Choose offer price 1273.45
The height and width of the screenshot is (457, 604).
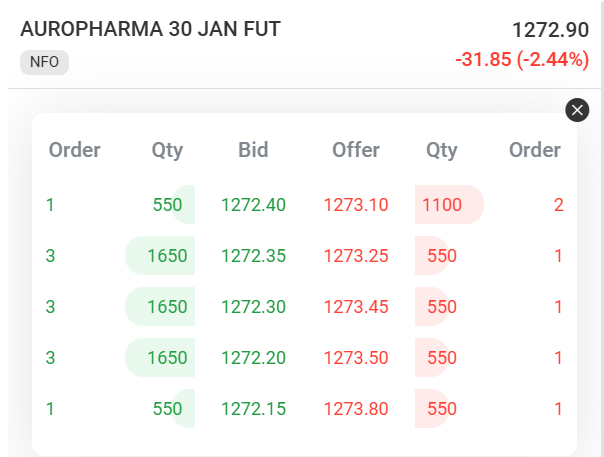tap(356, 307)
